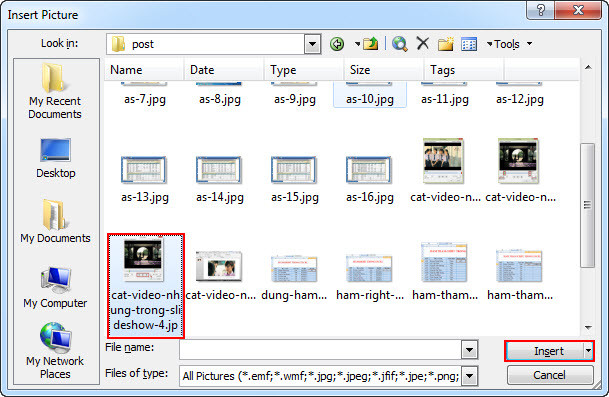Image resolution: width=609 pixels, height=397 pixels.
Task: Select the as-9.jpg file name
Action: coord(295,99)
